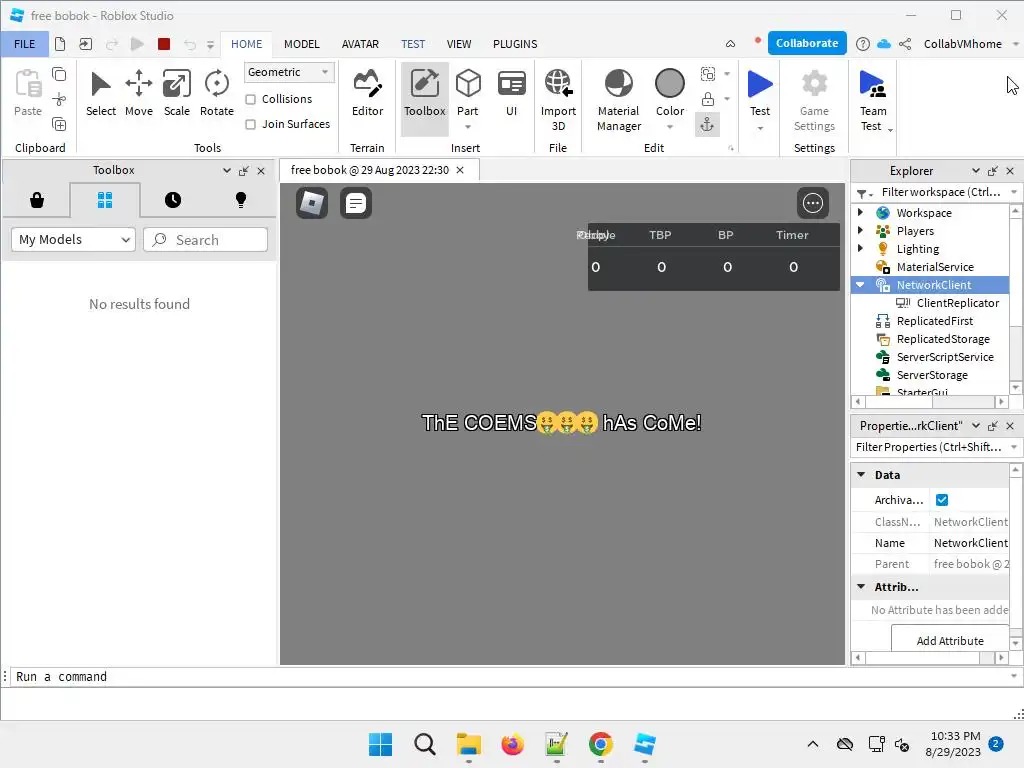Image resolution: width=1024 pixels, height=768 pixels.
Task: Switch to the MODEL ribbon tab
Action: pyautogui.click(x=302, y=44)
